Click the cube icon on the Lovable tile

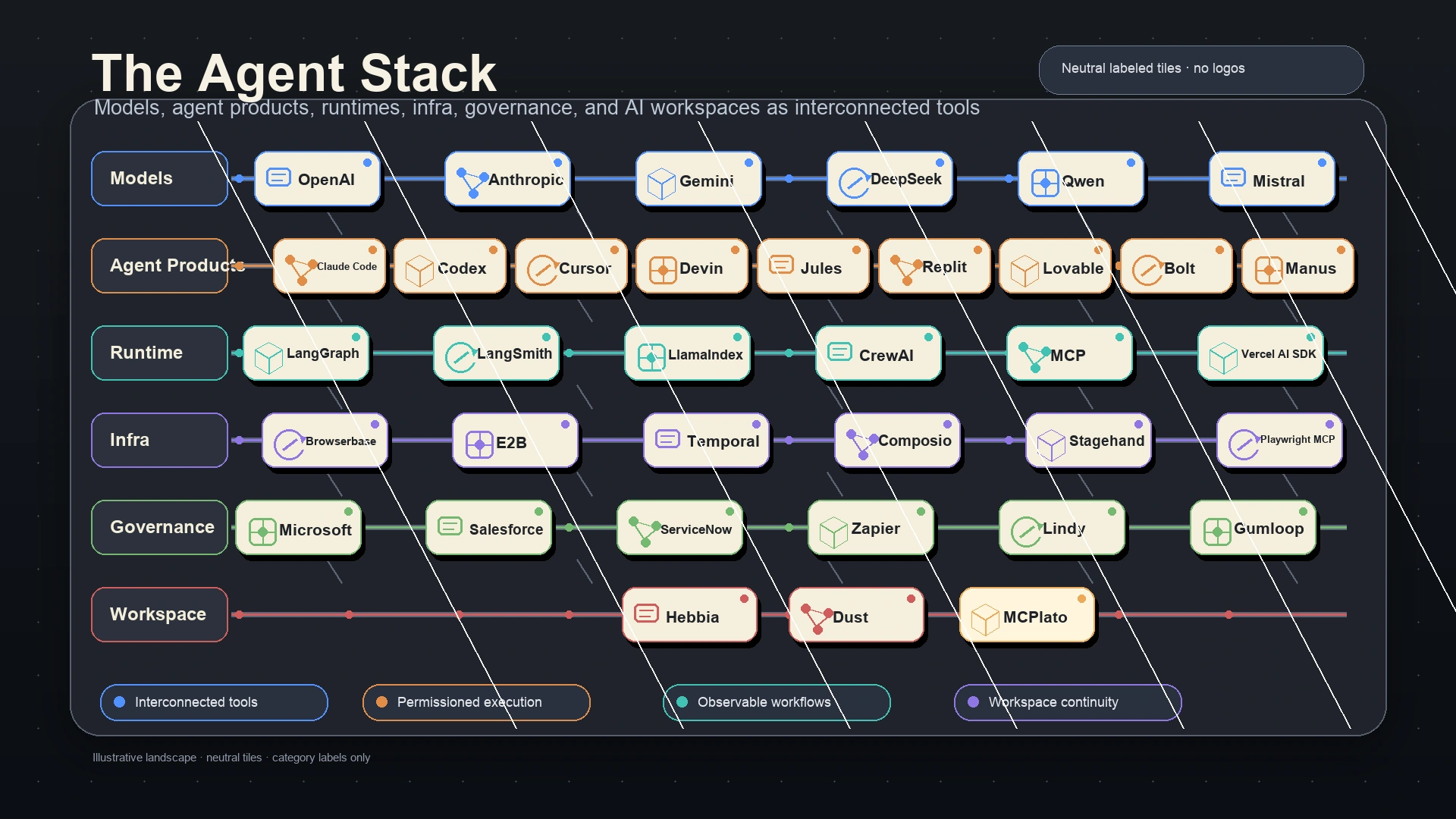[x=1025, y=271]
